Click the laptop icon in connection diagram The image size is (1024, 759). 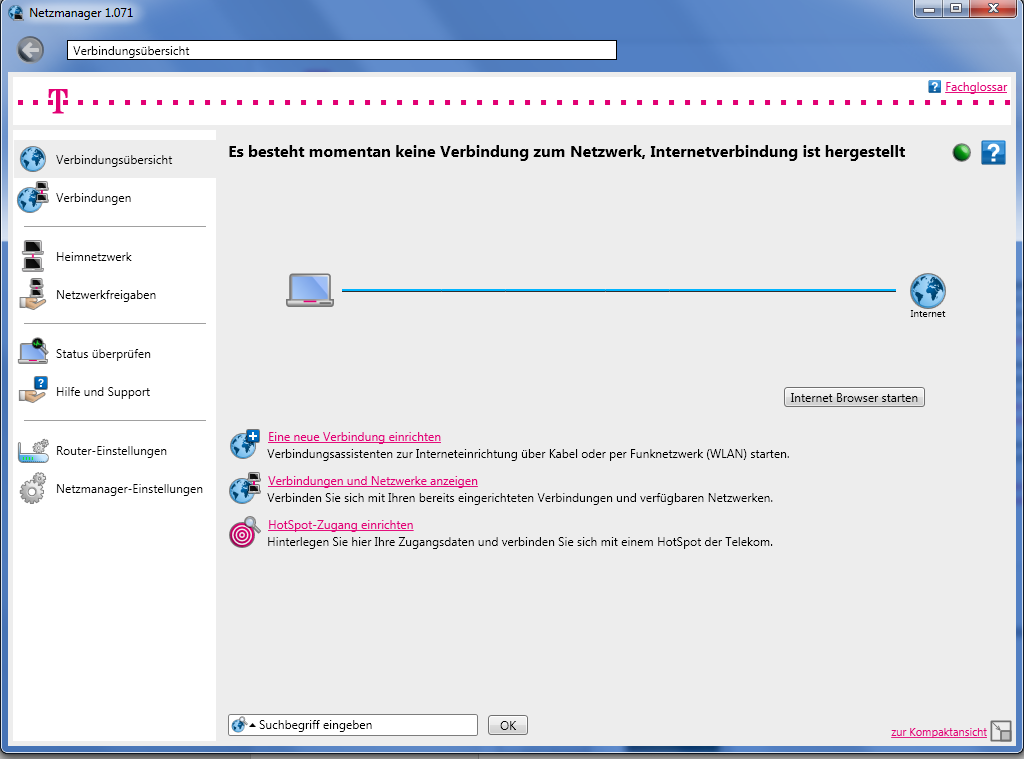pos(310,290)
